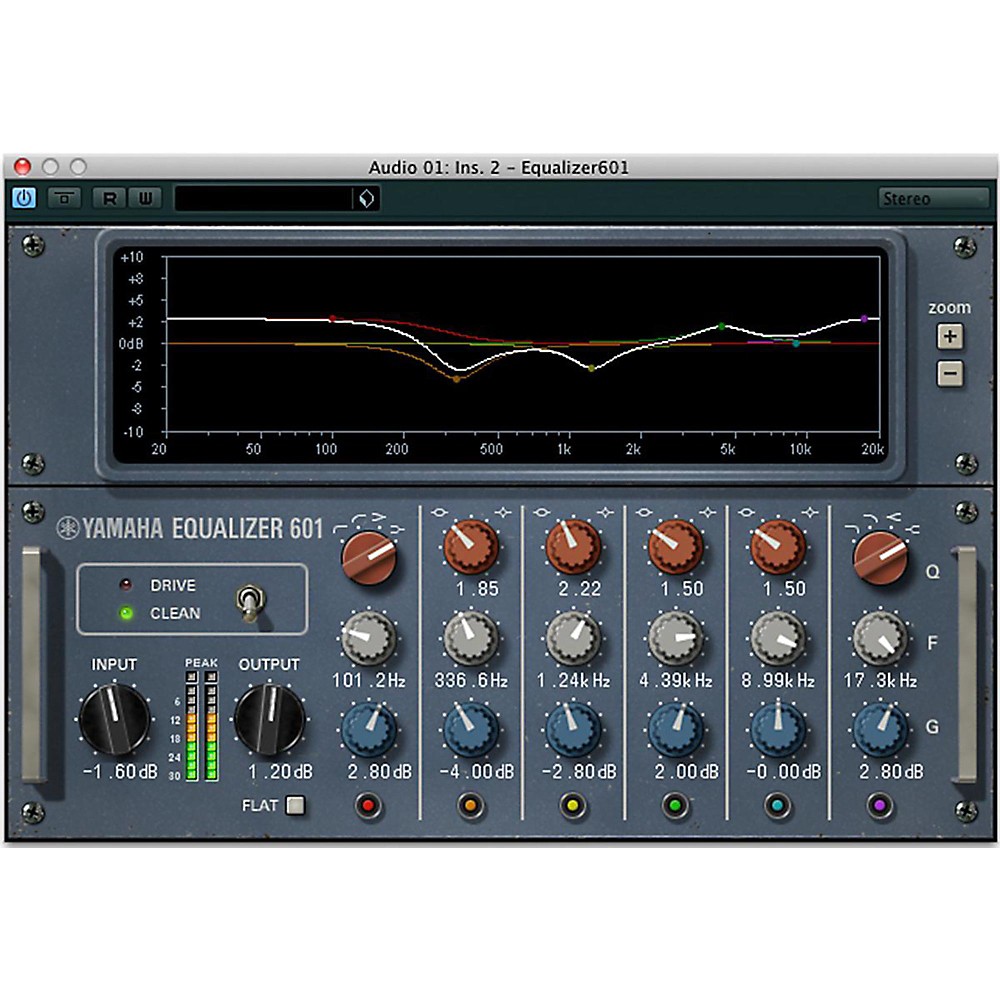Click the gain knob for -0.00dB
This screenshot has height=1000, width=1000.
click(x=777, y=730)
